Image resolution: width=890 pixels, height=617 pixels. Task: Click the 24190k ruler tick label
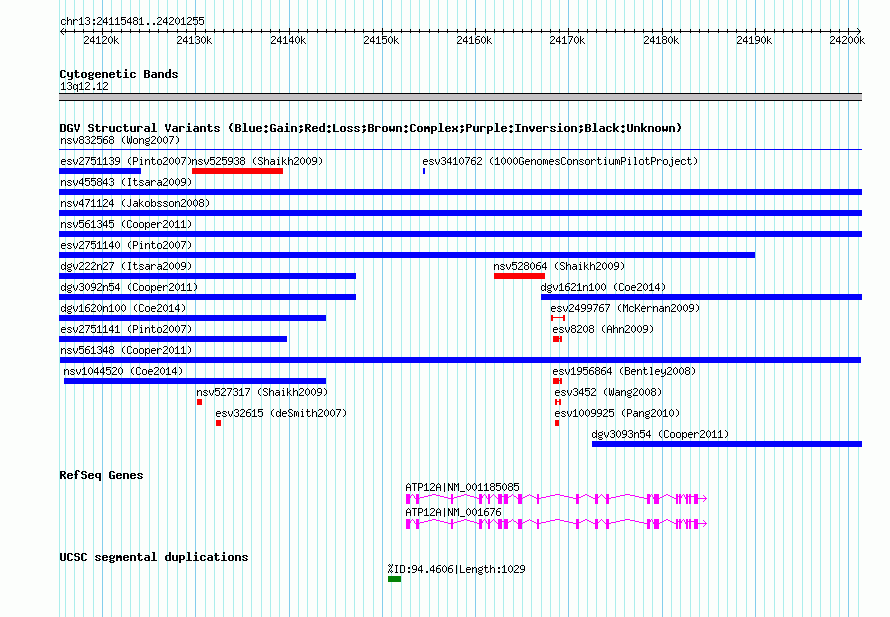pos(754,40)
